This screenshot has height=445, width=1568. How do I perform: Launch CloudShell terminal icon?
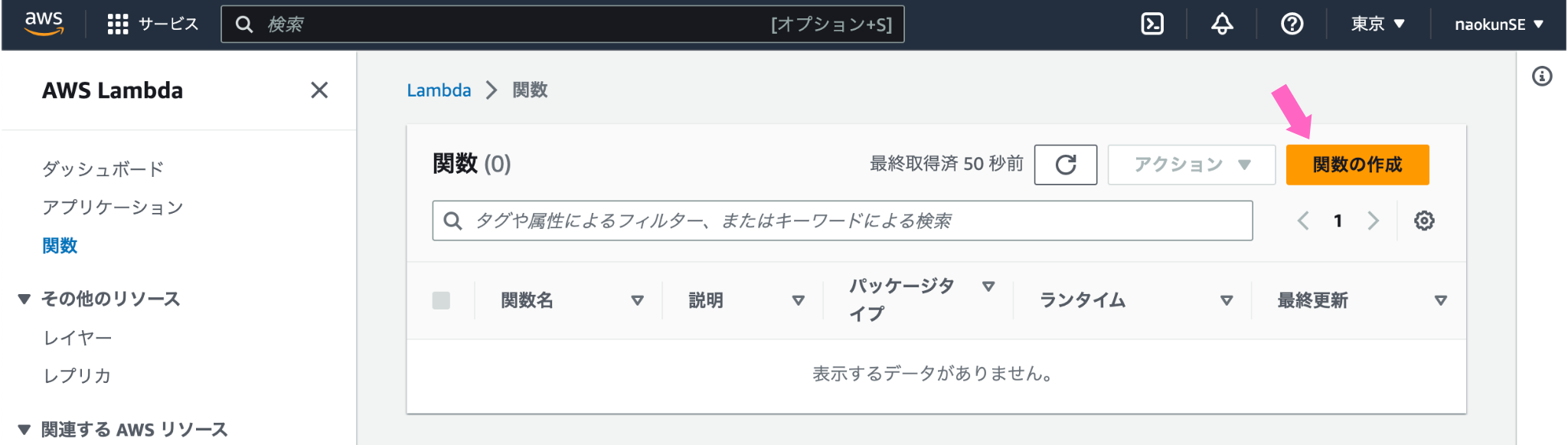(x=1152, y=25)
